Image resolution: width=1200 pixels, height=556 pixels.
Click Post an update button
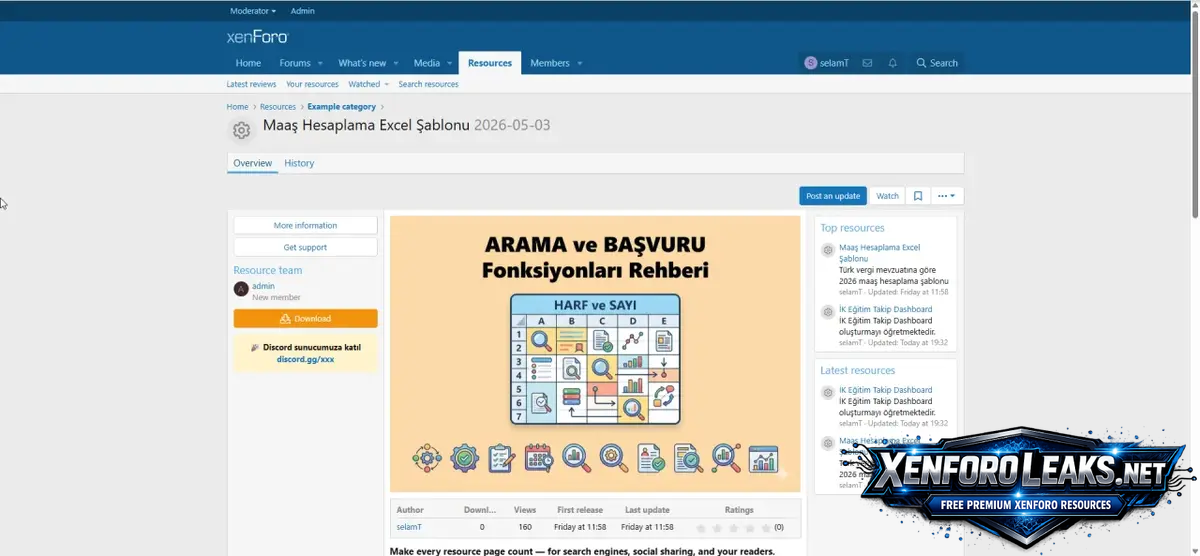(x=833, y=196)
